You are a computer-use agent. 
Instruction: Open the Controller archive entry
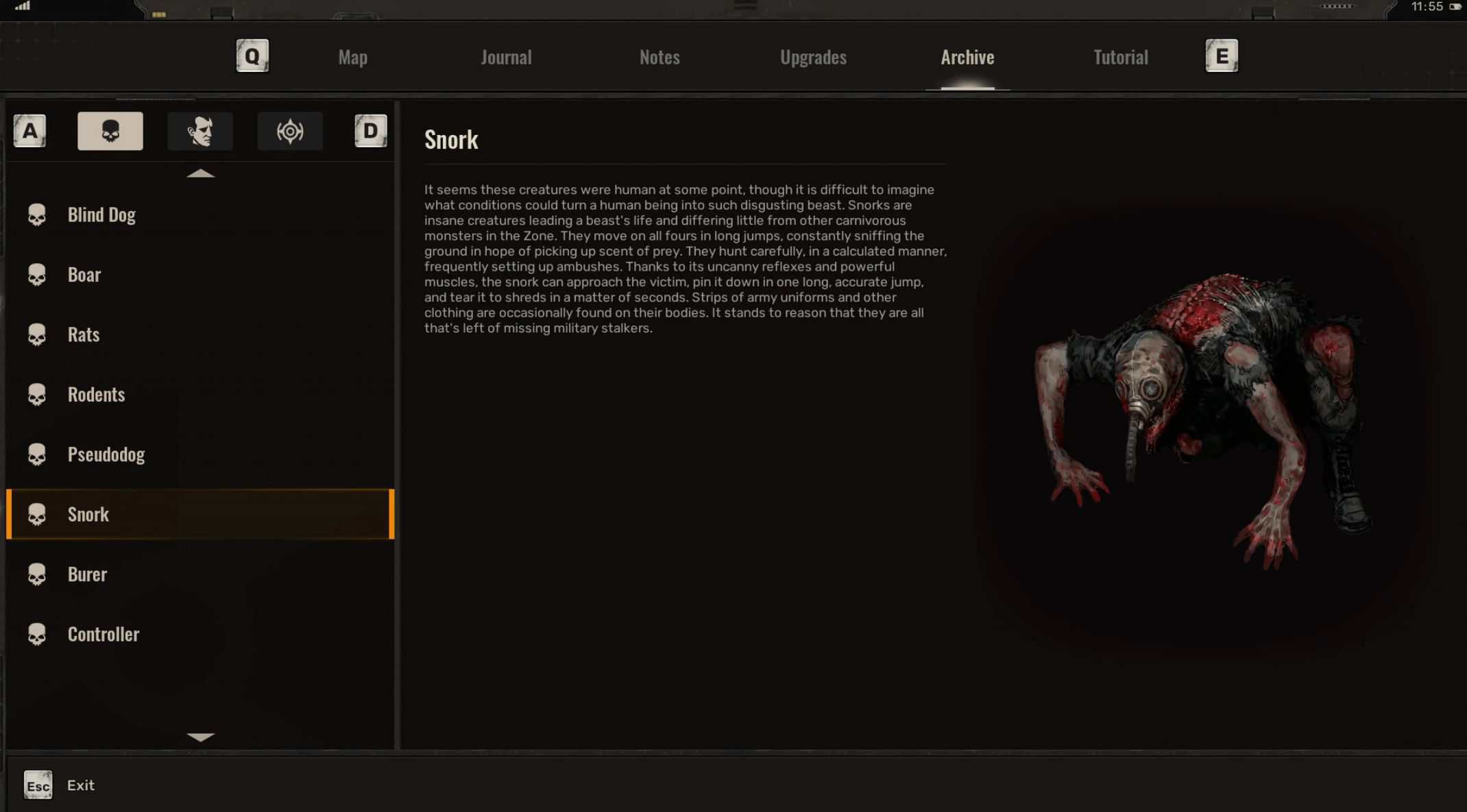[103, 634]
